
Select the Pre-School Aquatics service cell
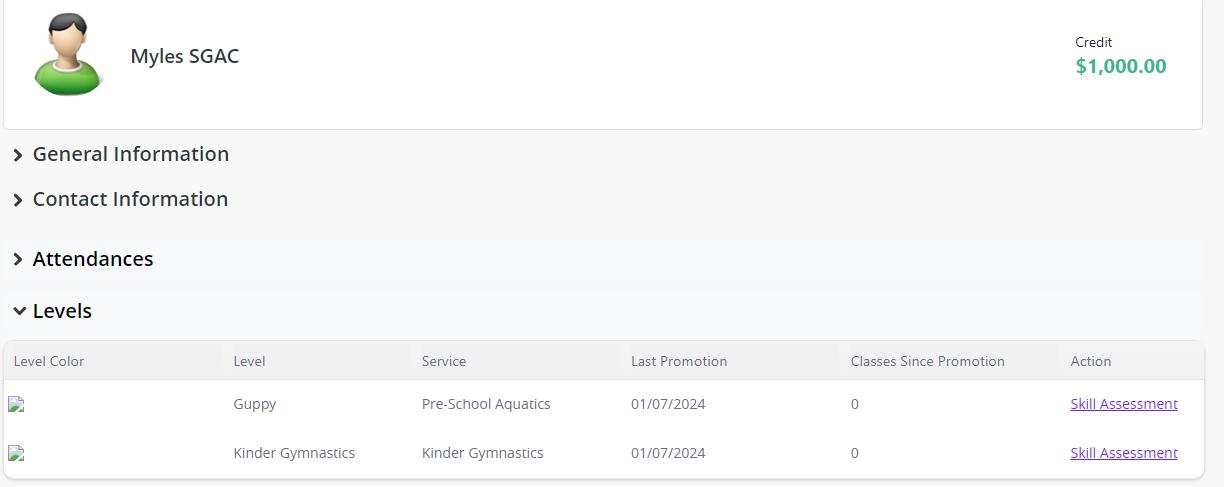[x=486, y=404]
